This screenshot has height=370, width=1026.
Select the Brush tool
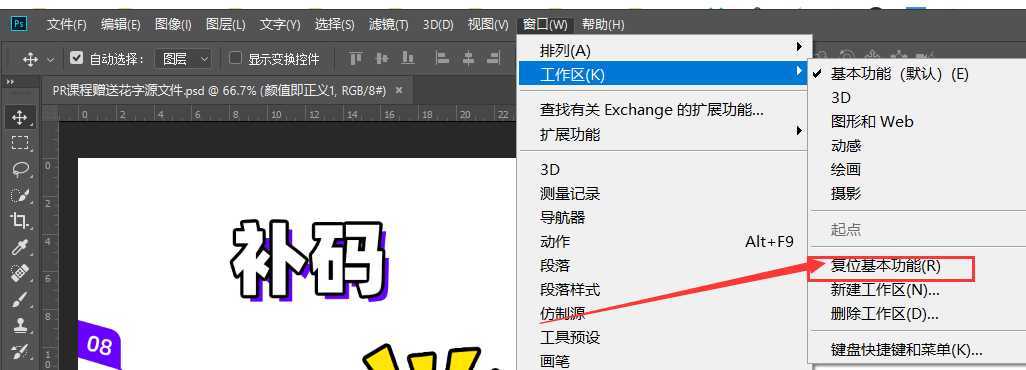click(x=20, y=299)
